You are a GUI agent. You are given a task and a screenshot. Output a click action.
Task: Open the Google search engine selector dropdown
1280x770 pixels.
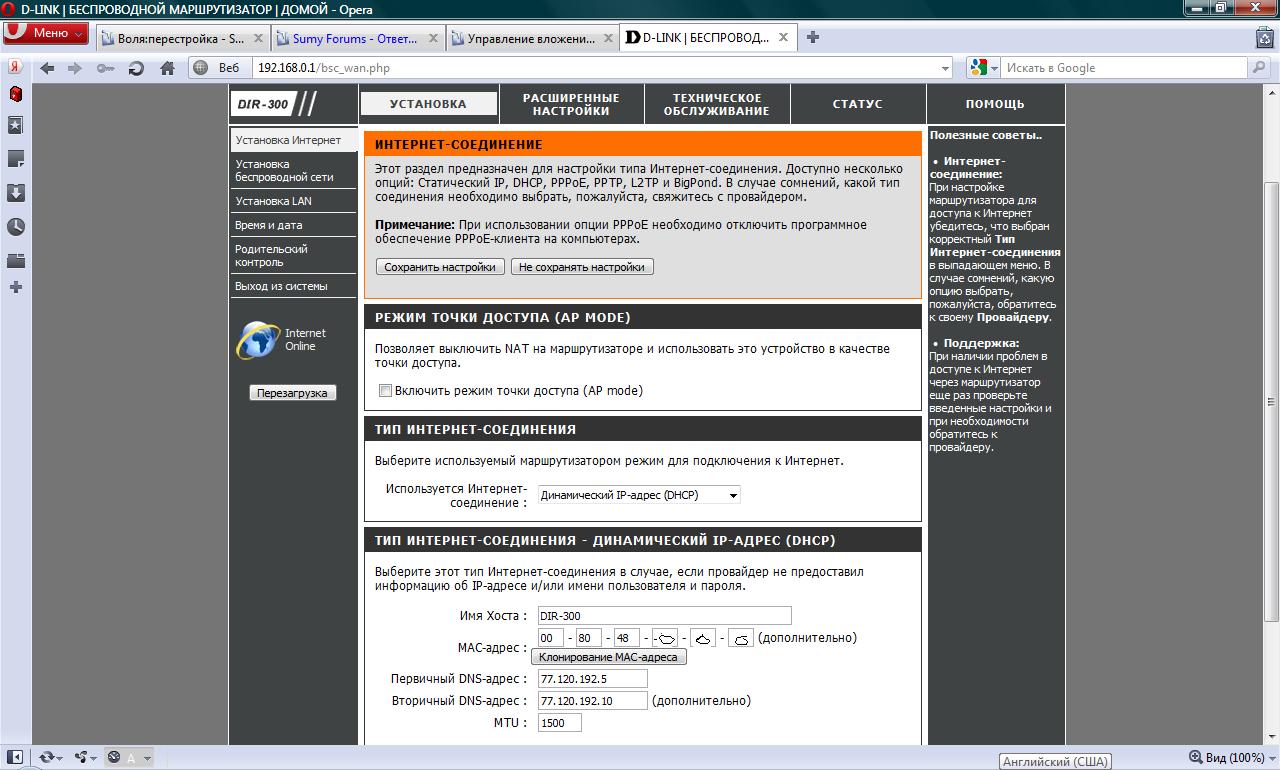[x=983, y=68]
